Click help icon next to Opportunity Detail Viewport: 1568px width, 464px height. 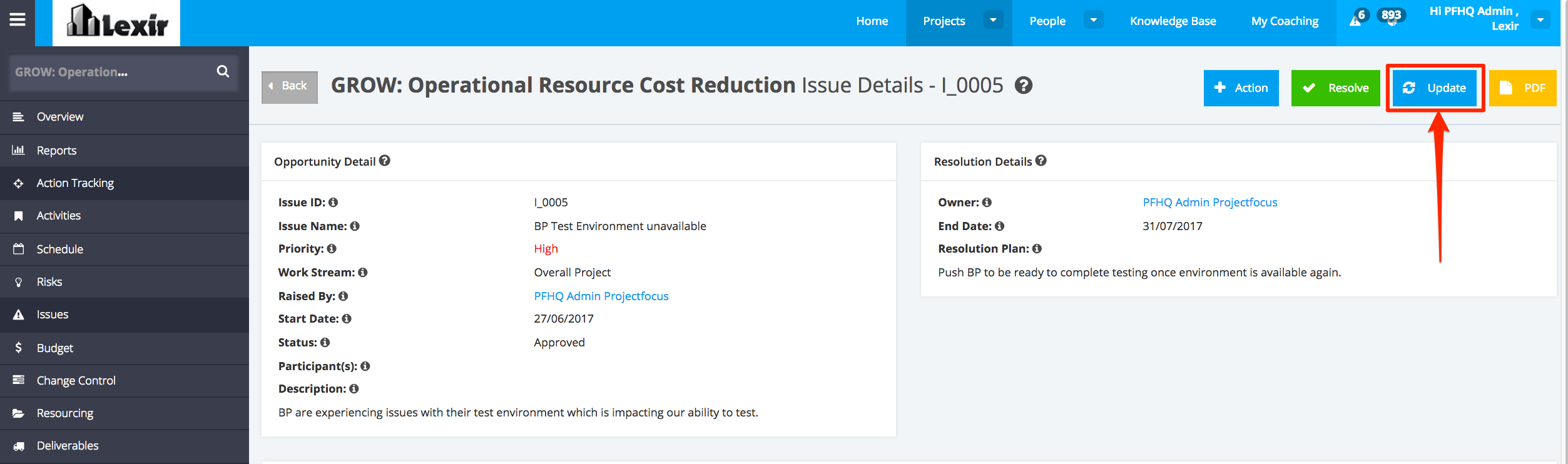click(x=385, y=161)
